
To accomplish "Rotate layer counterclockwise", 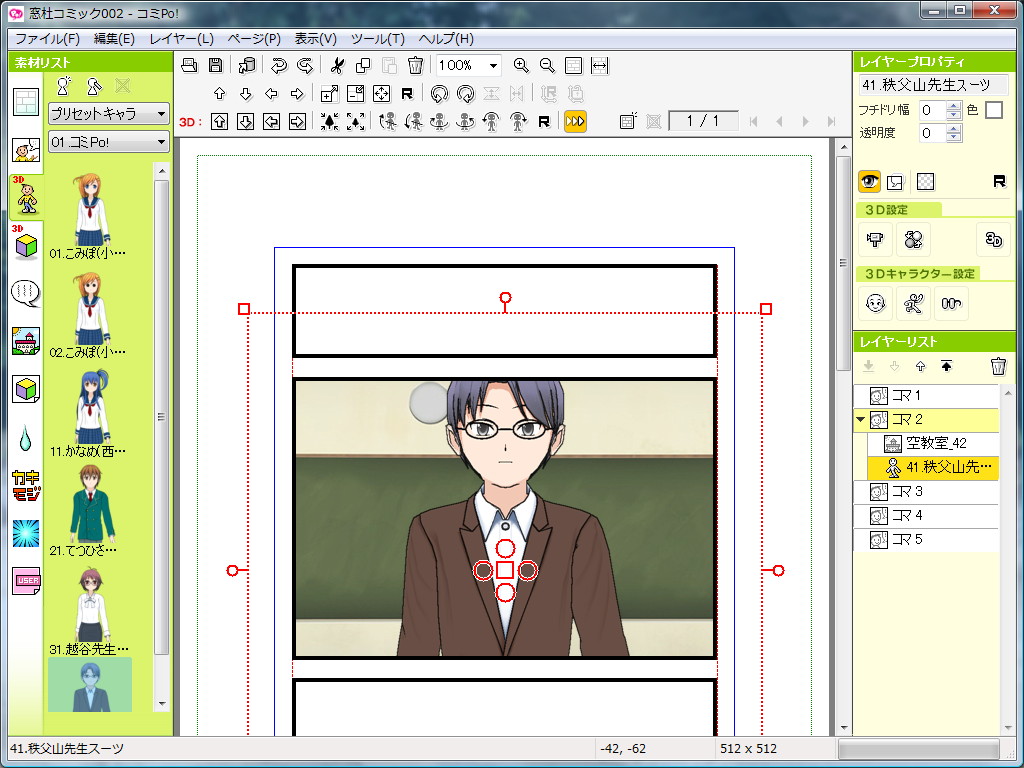I will click(440, 93).
